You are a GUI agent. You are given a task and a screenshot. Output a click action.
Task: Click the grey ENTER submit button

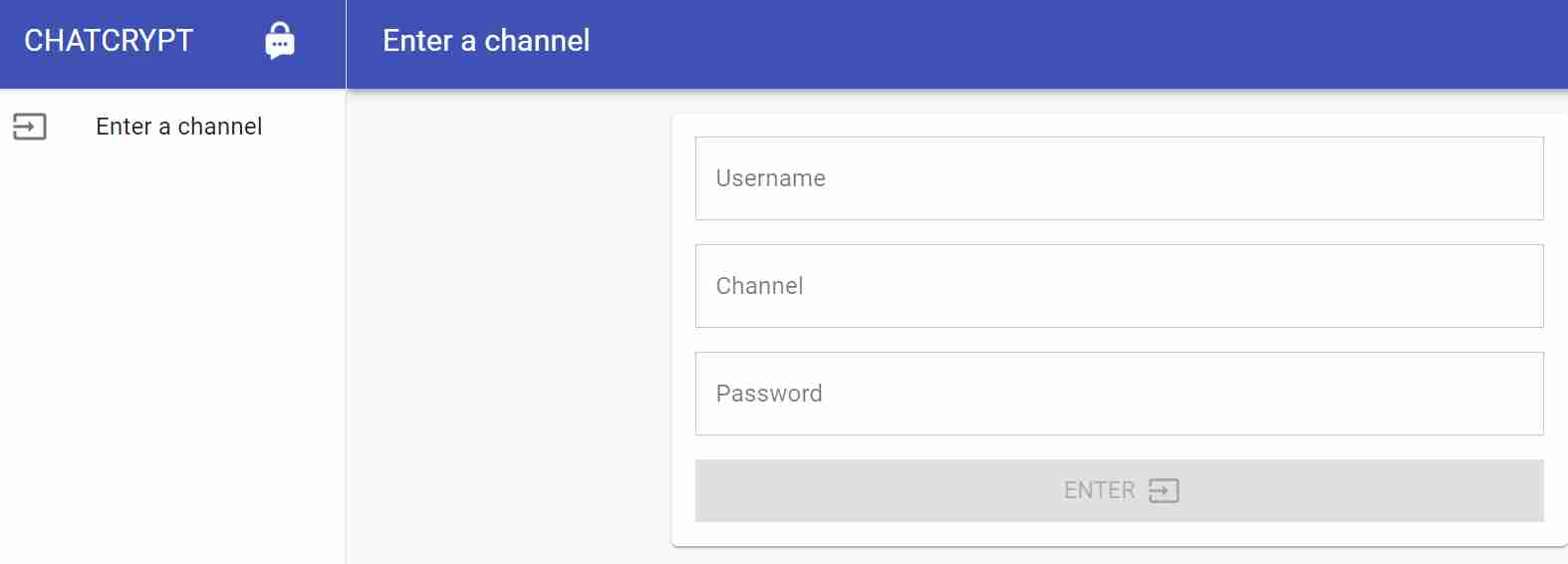[x=1120, y=490]
